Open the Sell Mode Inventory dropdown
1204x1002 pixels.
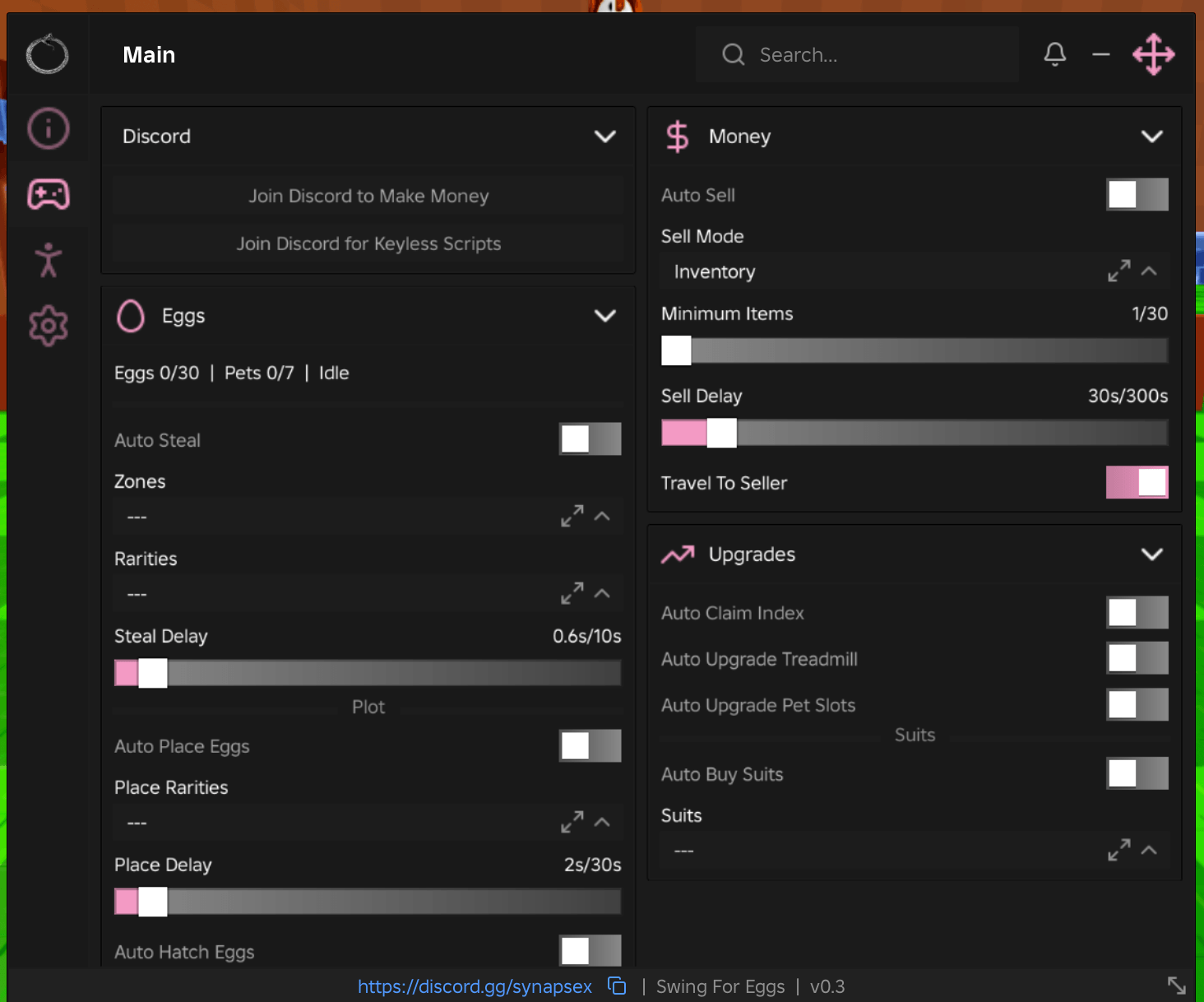point(915,271)
